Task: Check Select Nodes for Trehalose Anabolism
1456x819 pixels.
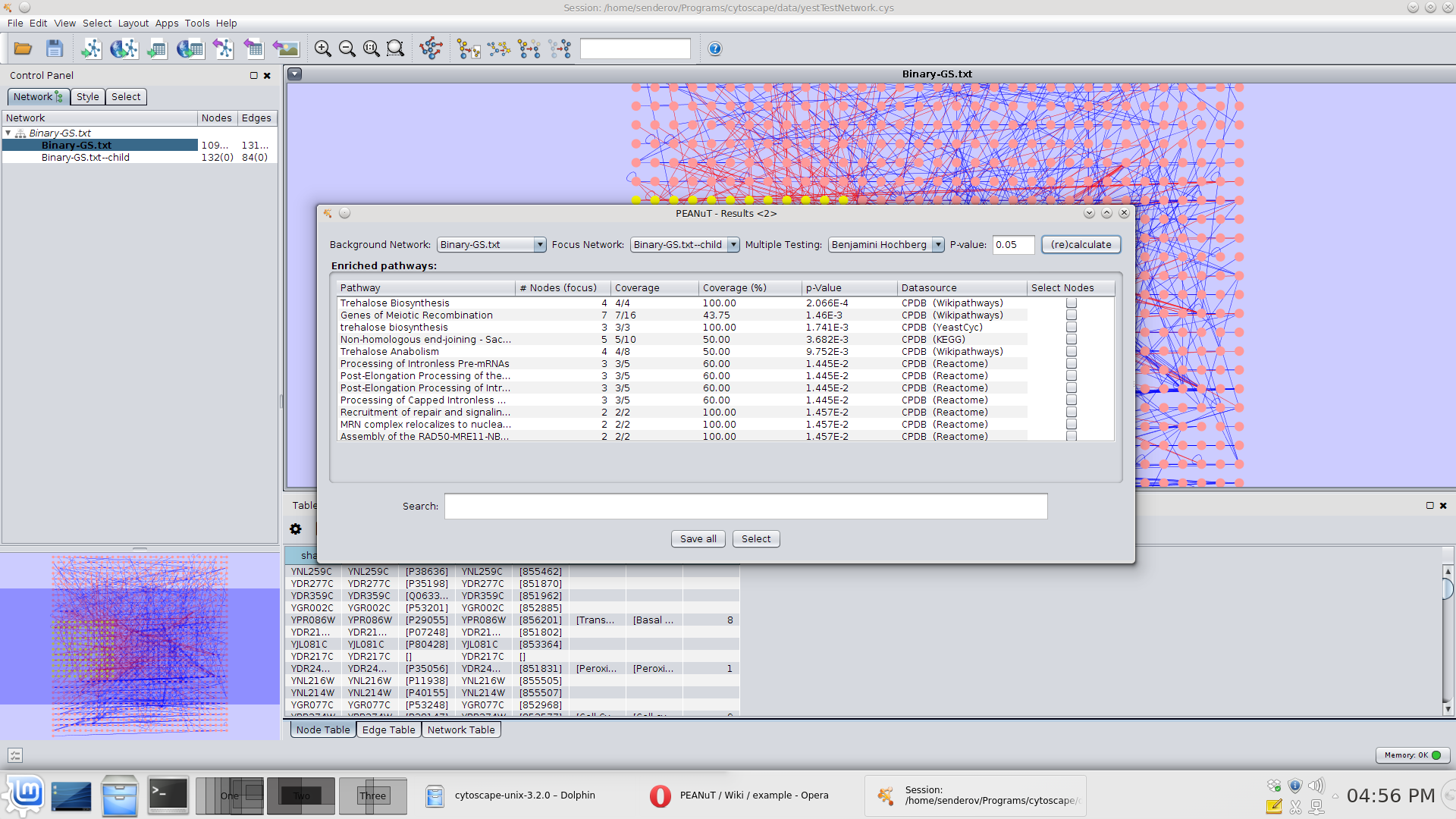Action: pos(1072,351)
